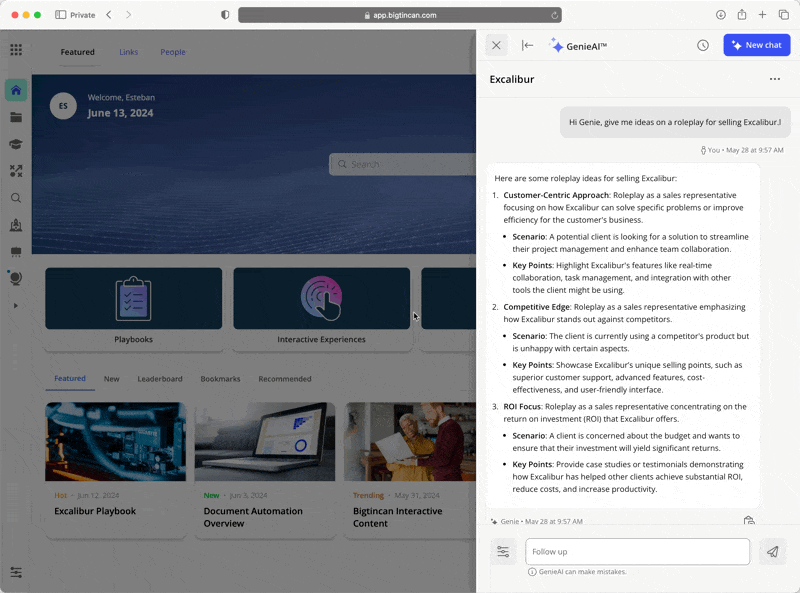Open Safari downloads icon
This screenshot has height=593, width=800.
coord(720,15)
